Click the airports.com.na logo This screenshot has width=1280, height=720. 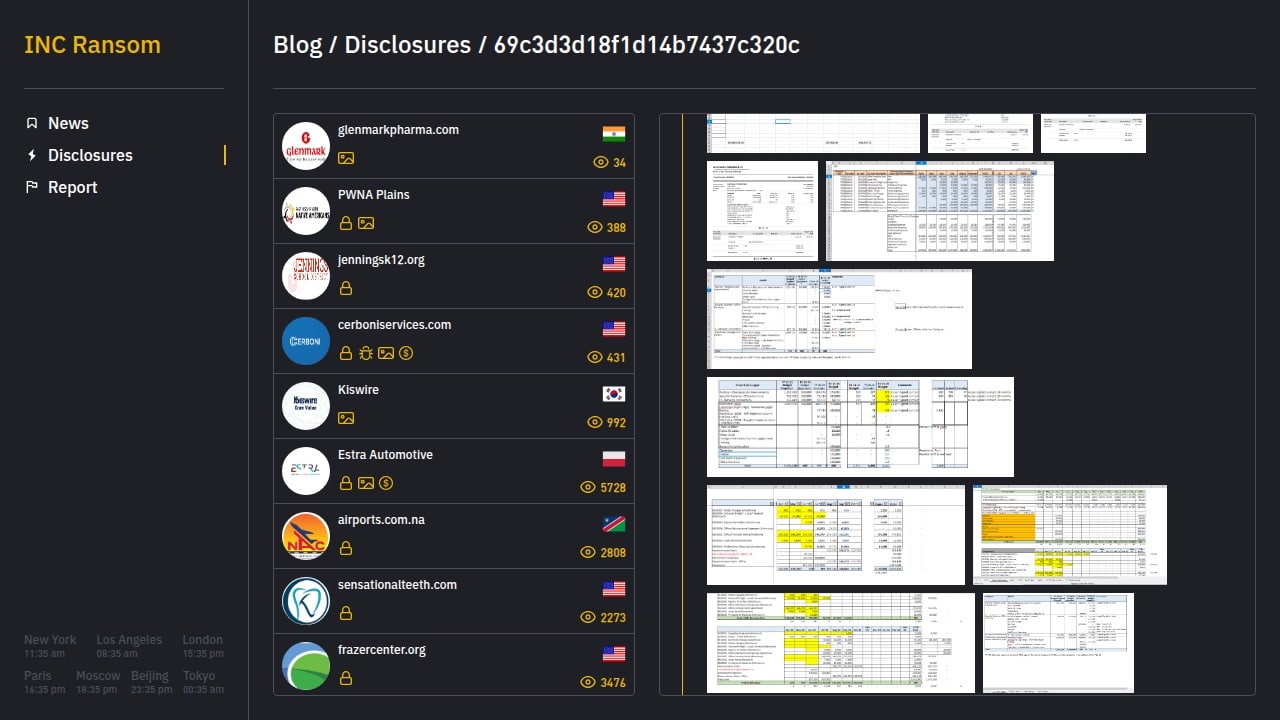tap(306, 536)
